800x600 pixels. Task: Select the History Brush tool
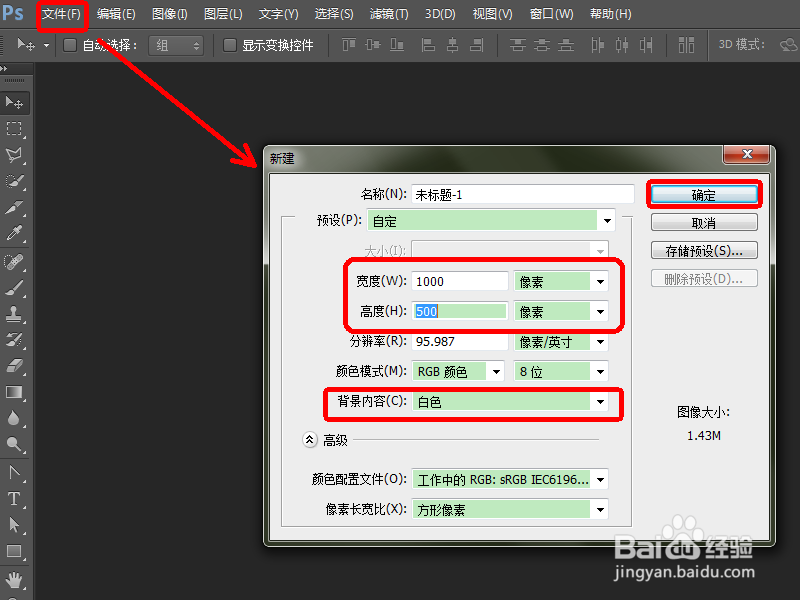(x=14, y=340)
